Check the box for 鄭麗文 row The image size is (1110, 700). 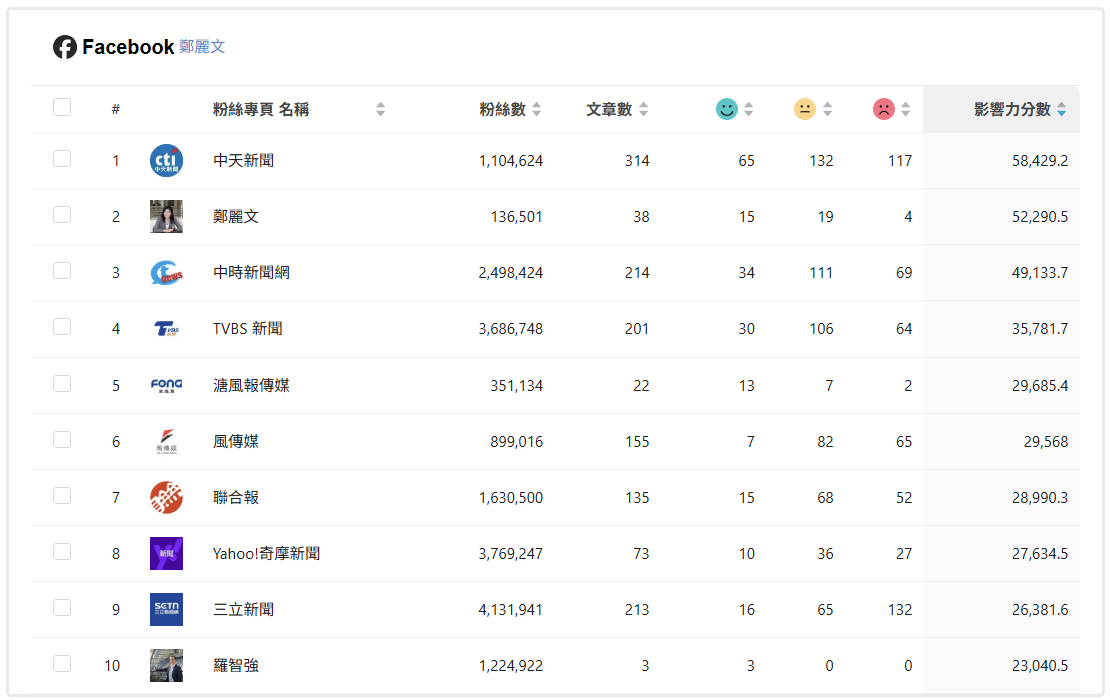tap(62, 215)
